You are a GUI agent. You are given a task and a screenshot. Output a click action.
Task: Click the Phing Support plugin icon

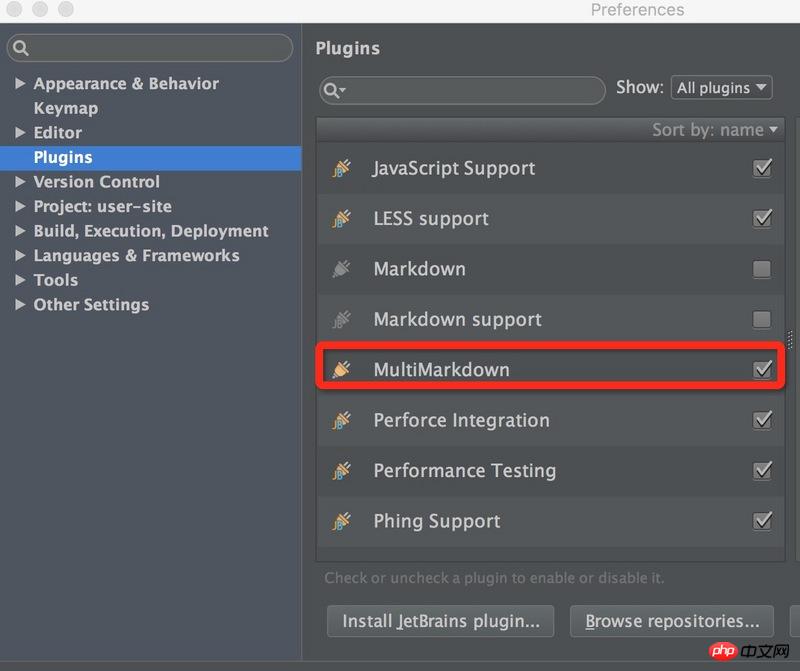342,521
